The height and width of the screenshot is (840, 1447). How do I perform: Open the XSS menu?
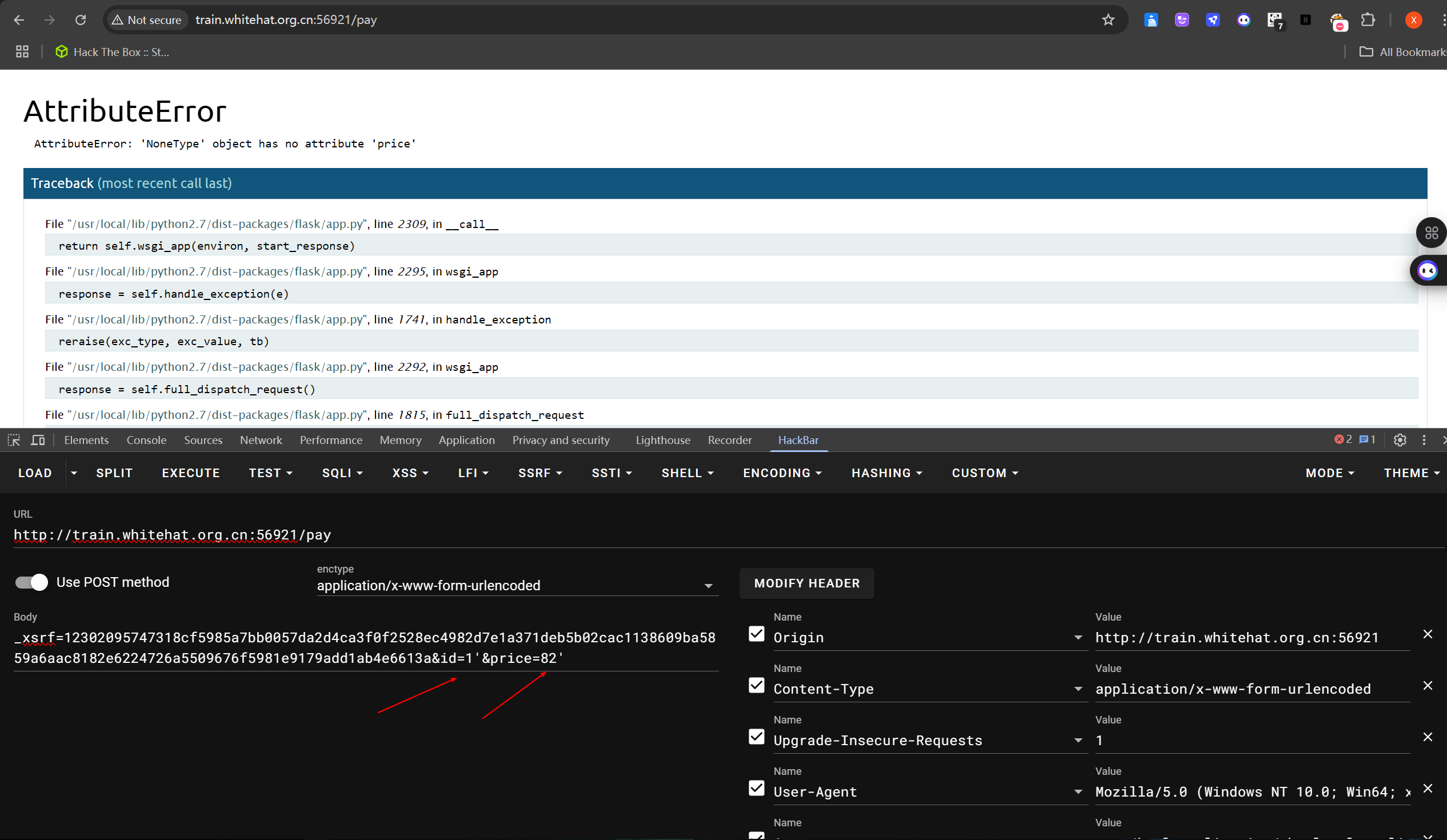tap(410, 473)
